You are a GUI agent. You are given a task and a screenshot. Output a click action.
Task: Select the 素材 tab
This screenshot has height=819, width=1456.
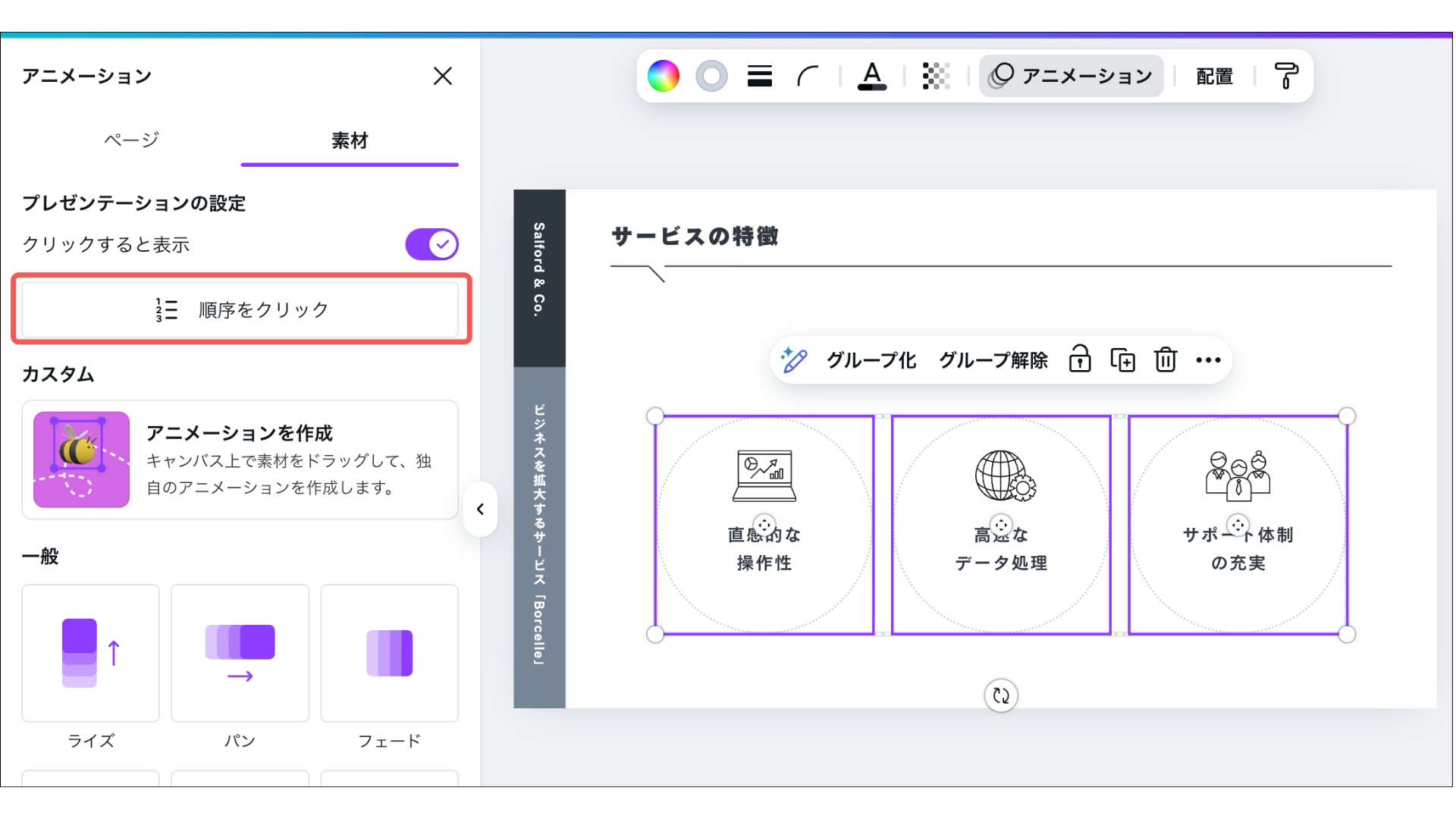tap(350, 140)
